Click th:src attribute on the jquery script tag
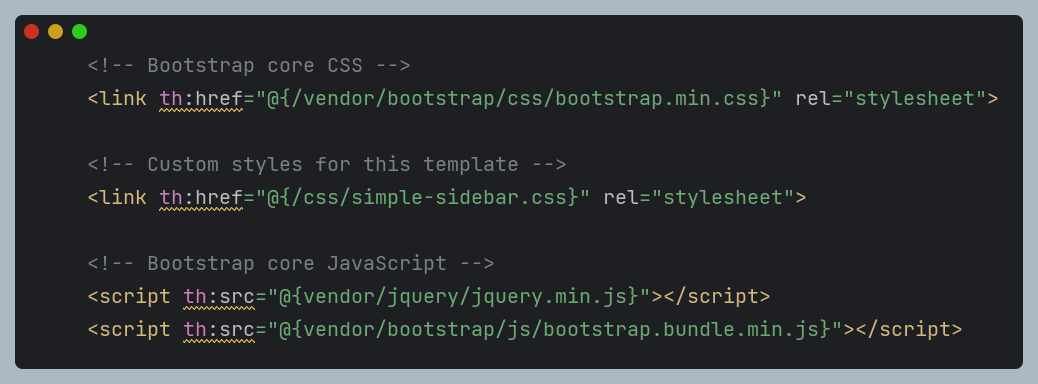The image size is (1038, 384). click(x=219, y=297)
